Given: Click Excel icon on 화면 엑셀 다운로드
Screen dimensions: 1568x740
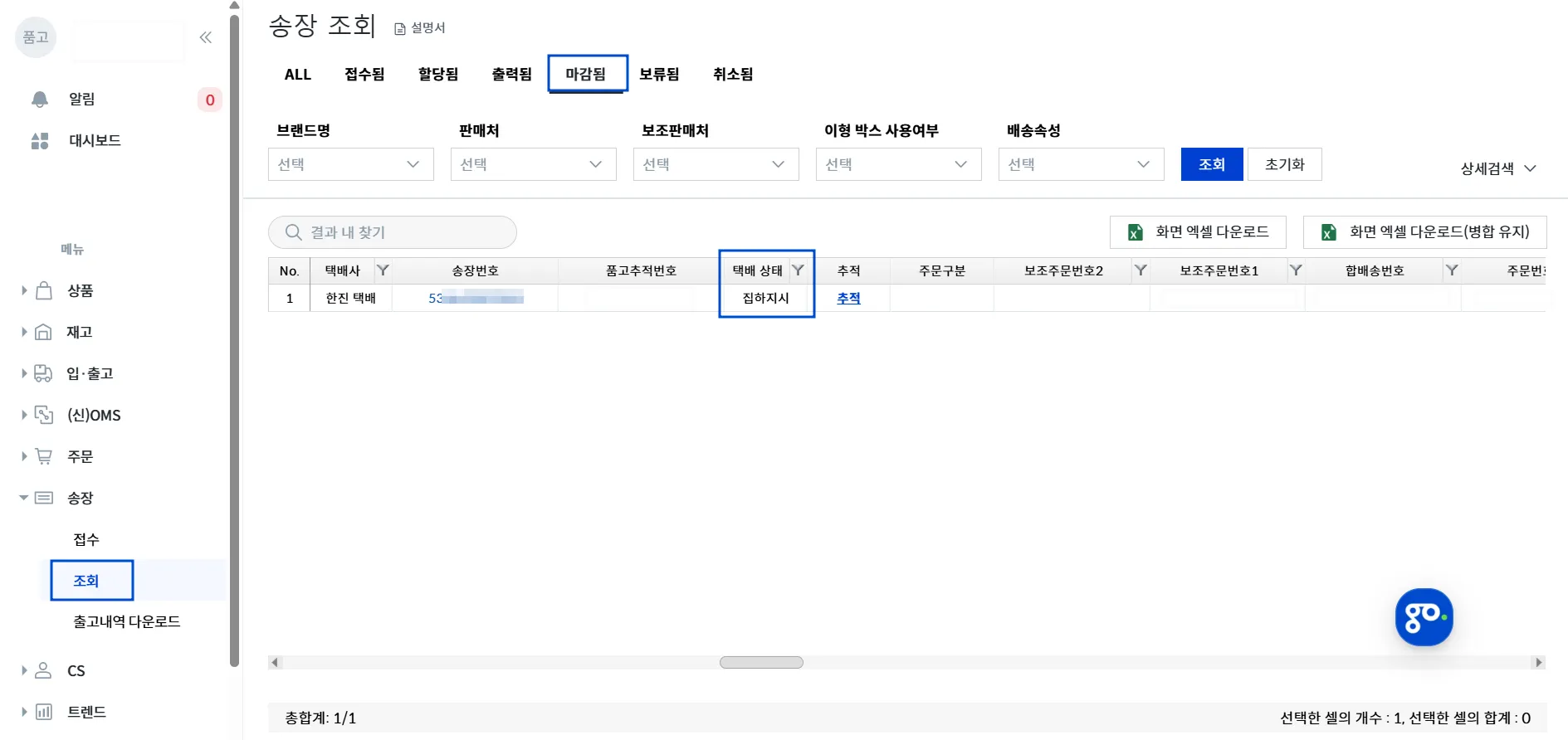Looking at the screenshot, I should (1136, 232).
